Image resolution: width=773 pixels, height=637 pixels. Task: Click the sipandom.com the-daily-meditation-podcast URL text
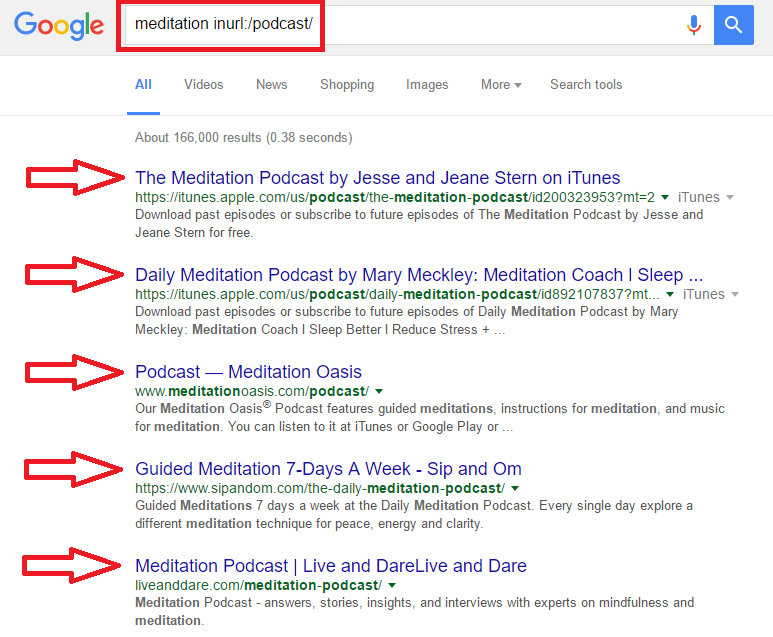(320, 488)
